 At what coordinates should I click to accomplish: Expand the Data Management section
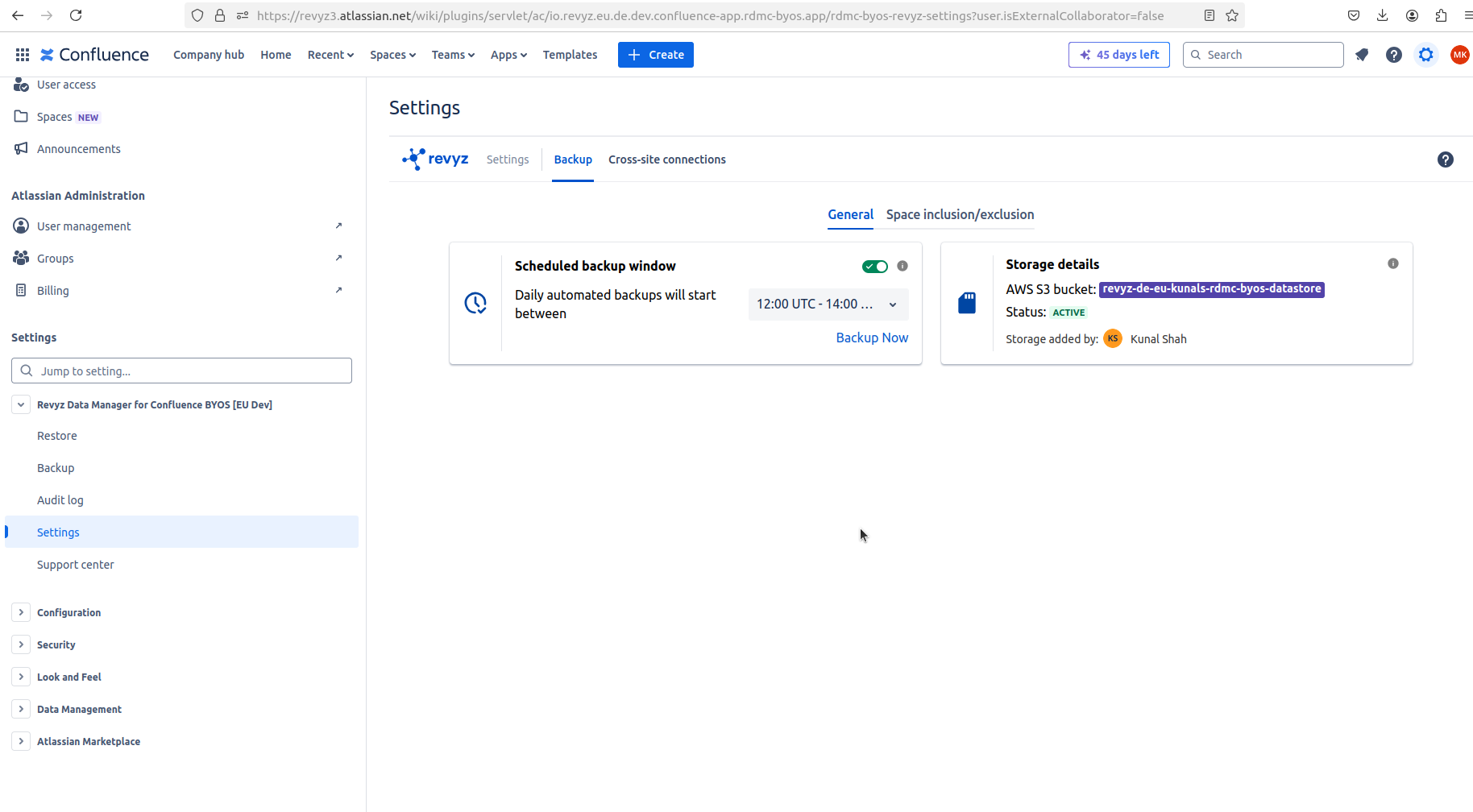click(21, 709)
